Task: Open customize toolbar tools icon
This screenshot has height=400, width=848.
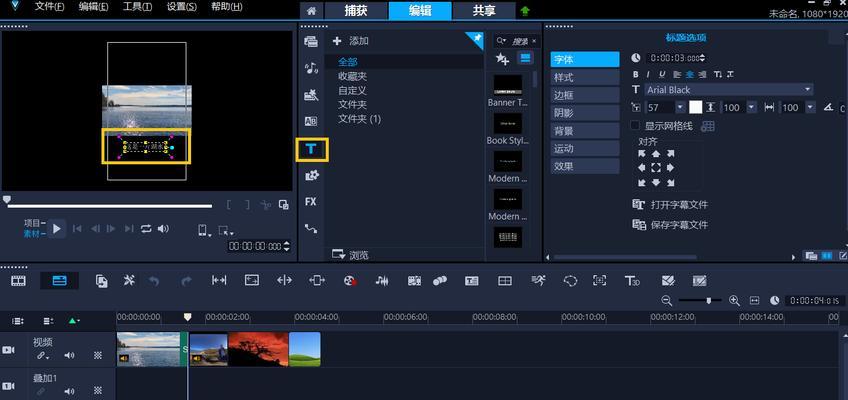Action: coord(129,280)
